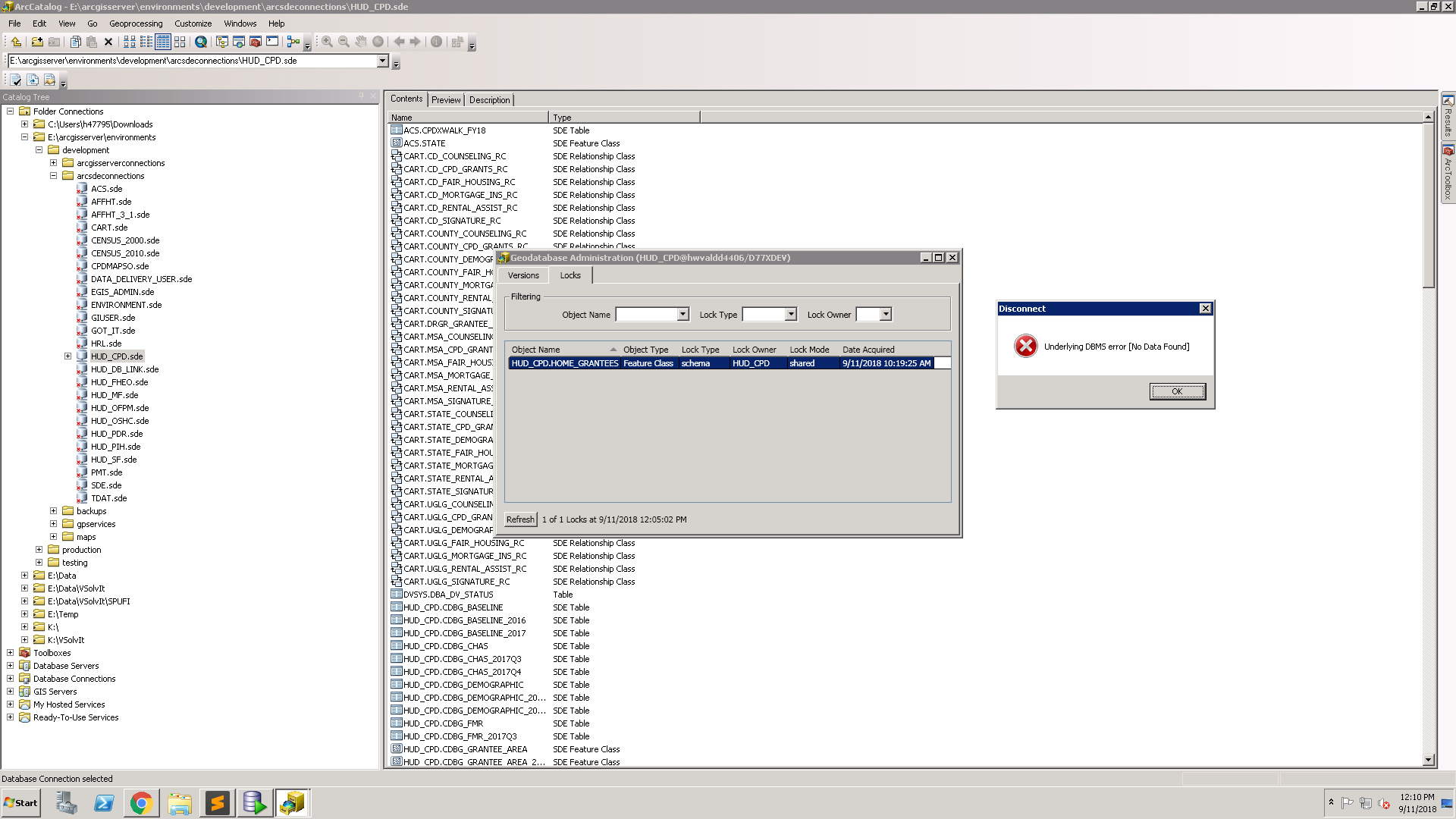
Task: Click the Validate Metadata icon
Action: pyautogui.click(x=16, y=80)
